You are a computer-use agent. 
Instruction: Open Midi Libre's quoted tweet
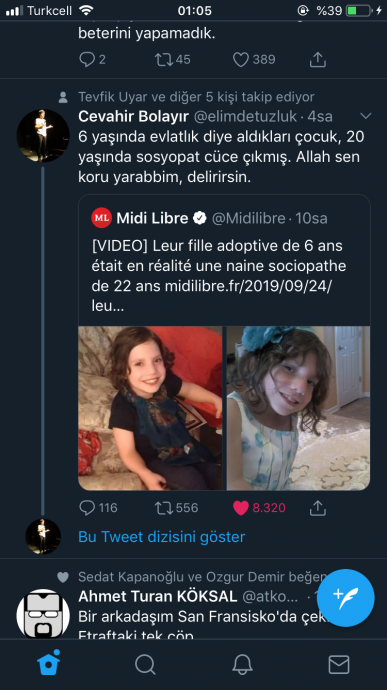224,260
